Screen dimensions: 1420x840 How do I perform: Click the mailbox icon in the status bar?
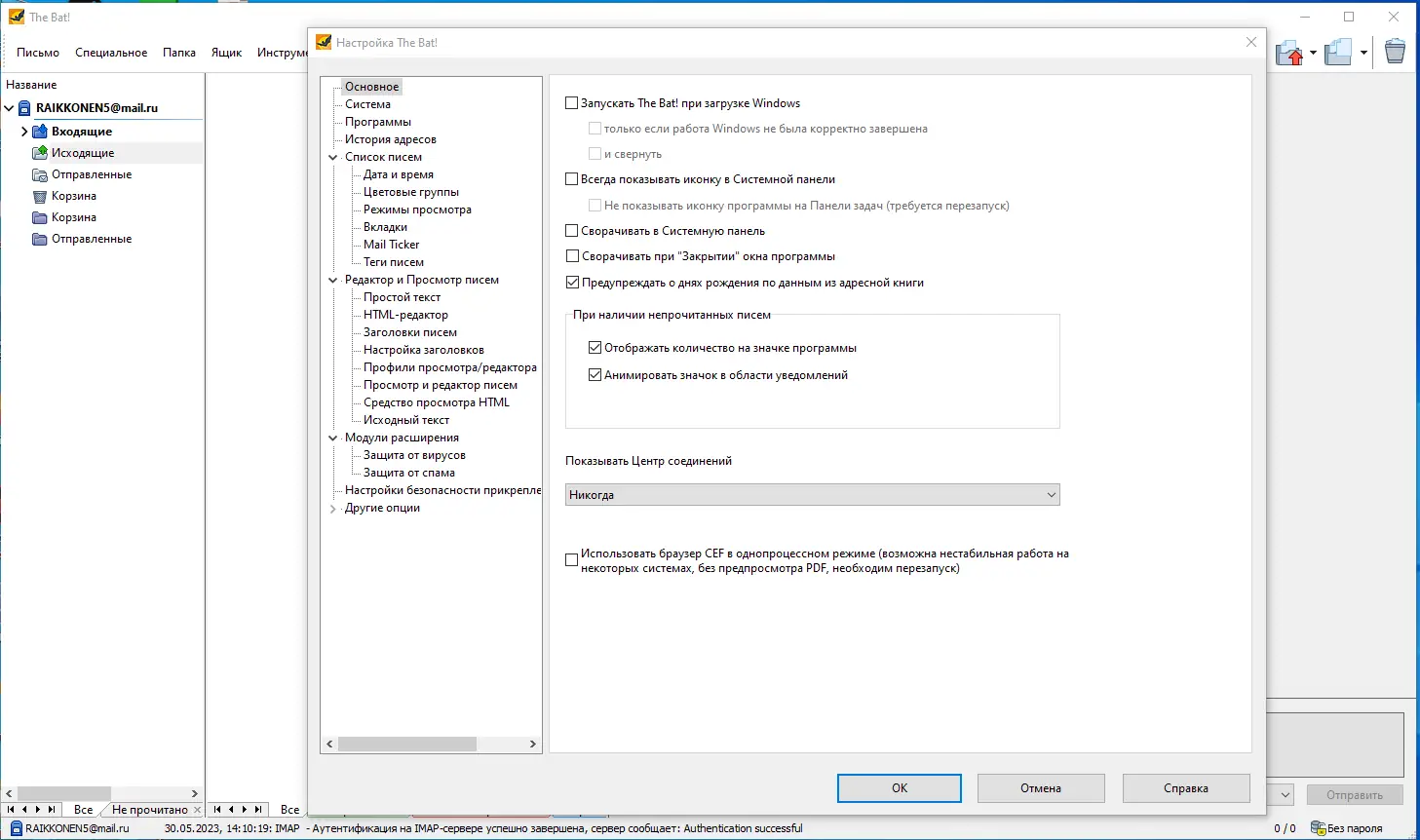pos(17,828)
